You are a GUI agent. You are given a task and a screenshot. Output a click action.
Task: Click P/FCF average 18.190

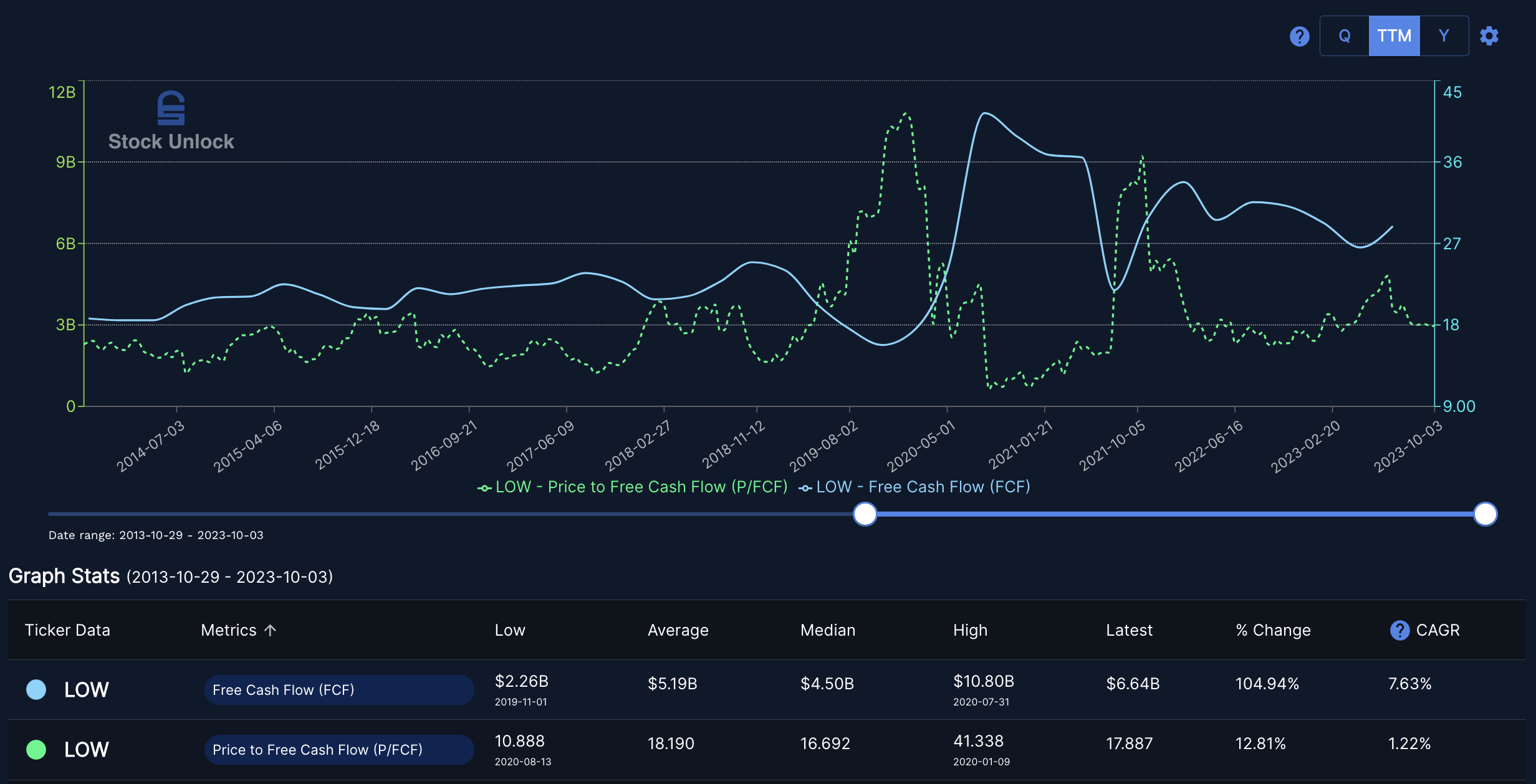671,743
